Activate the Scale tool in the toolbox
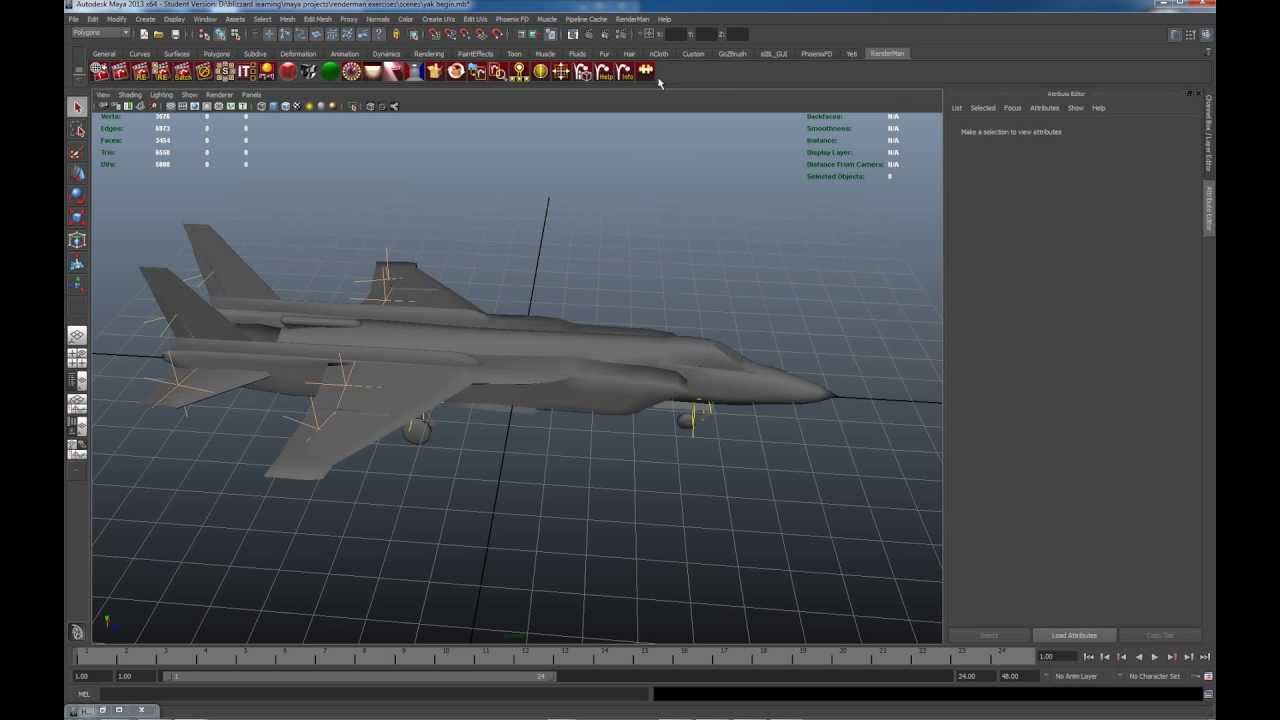Screen dimensions: 1280x720 click(77, 218)
